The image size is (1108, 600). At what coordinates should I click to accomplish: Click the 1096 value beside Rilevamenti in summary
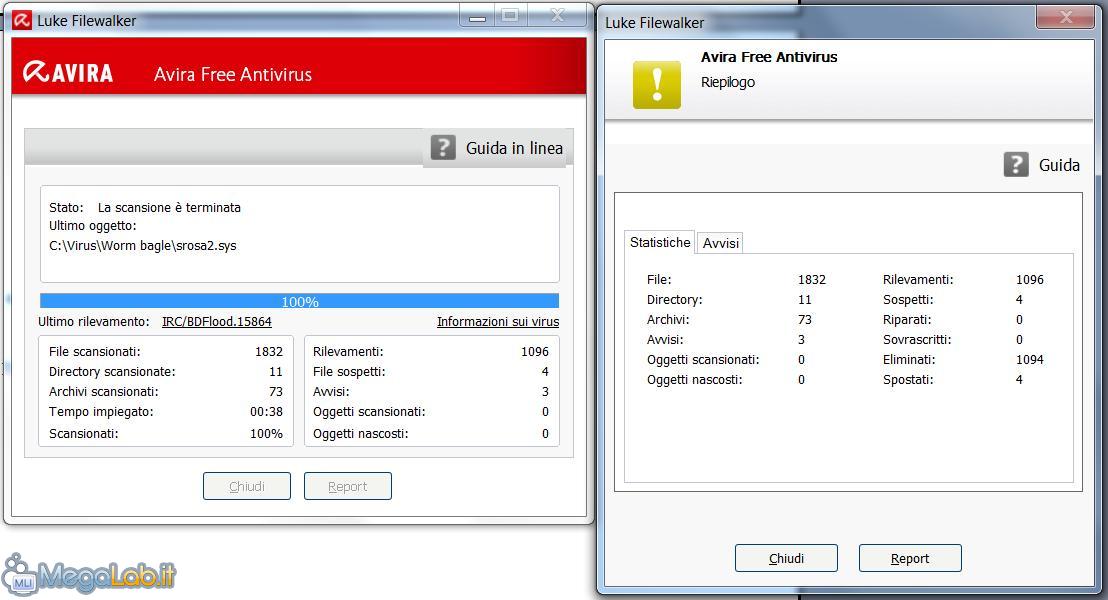pos(1030,280)
